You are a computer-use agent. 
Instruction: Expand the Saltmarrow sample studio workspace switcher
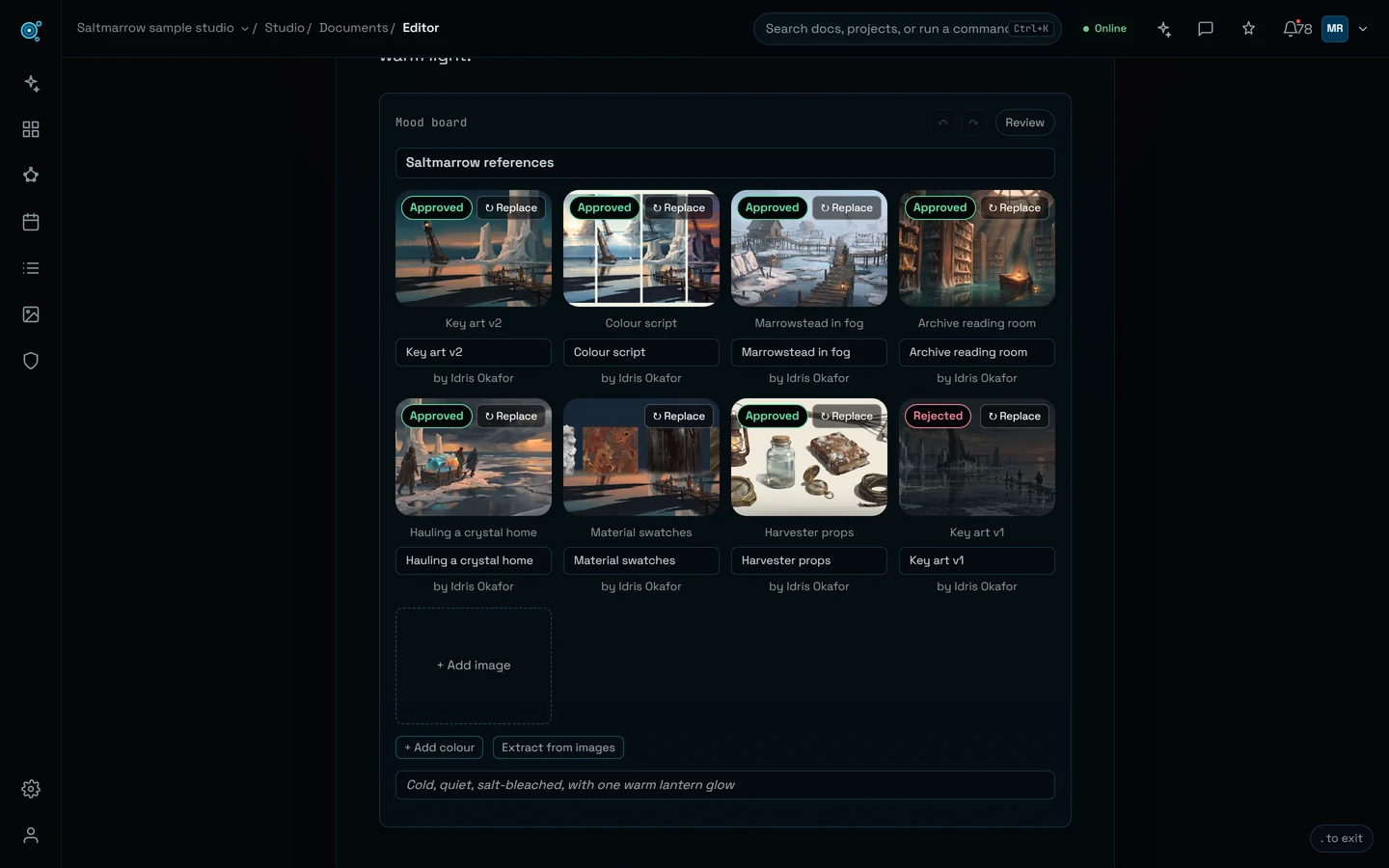pyautogui.click(x=163, y=28)
